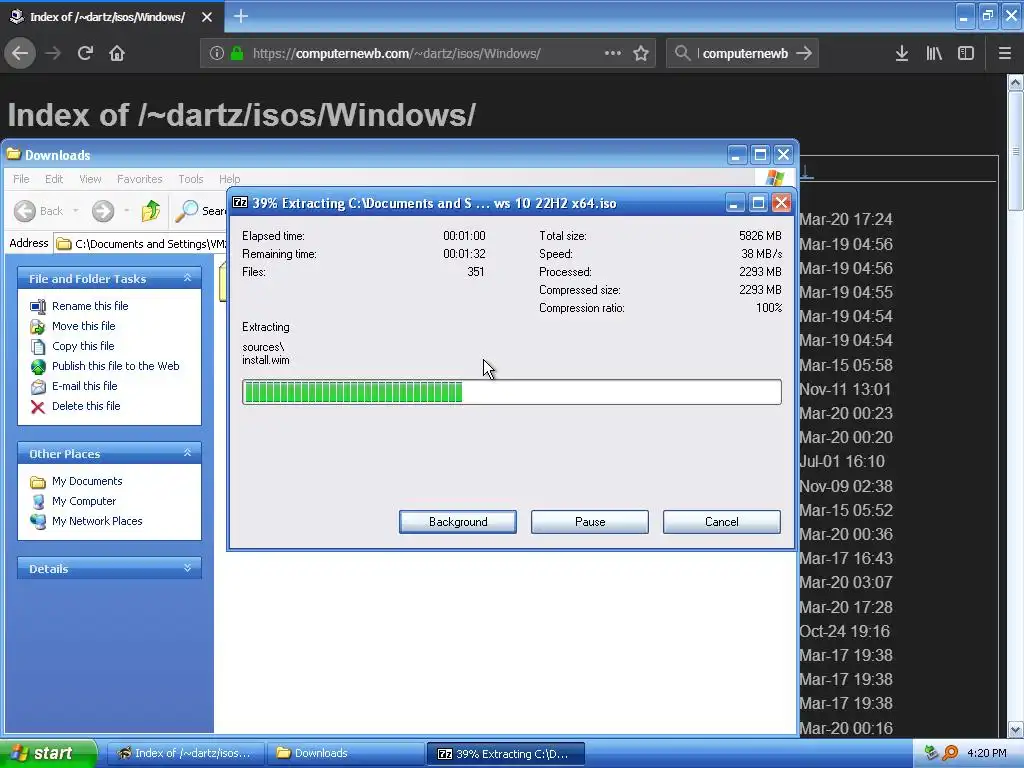Viewport: 1024px width, 768px height.
Task: Click the 7z icon in the dialog title
Action: coord(240,202)
